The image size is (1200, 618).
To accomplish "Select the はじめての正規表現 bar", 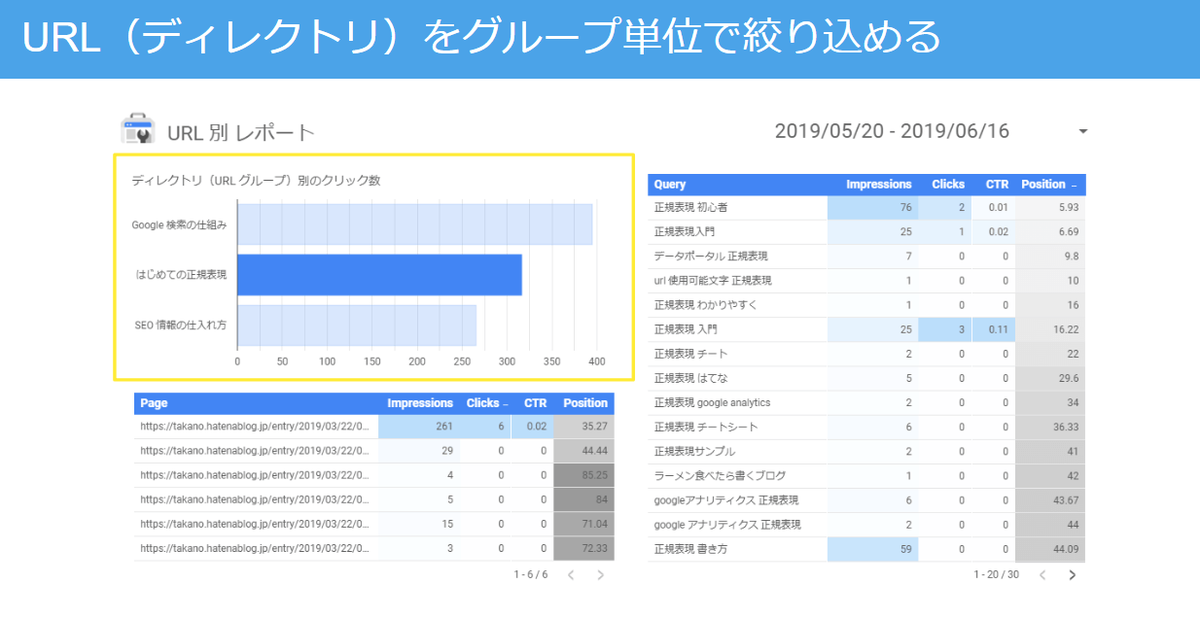I will [x=379, y=275].
